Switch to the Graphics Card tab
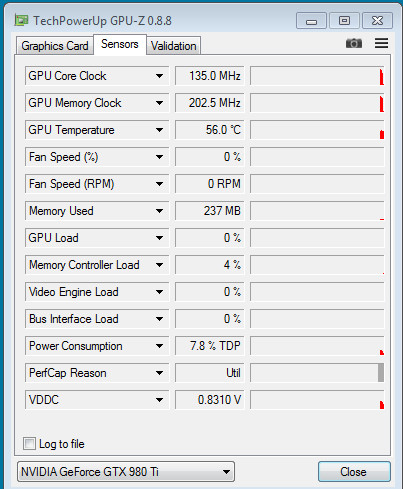 point(55,46)
